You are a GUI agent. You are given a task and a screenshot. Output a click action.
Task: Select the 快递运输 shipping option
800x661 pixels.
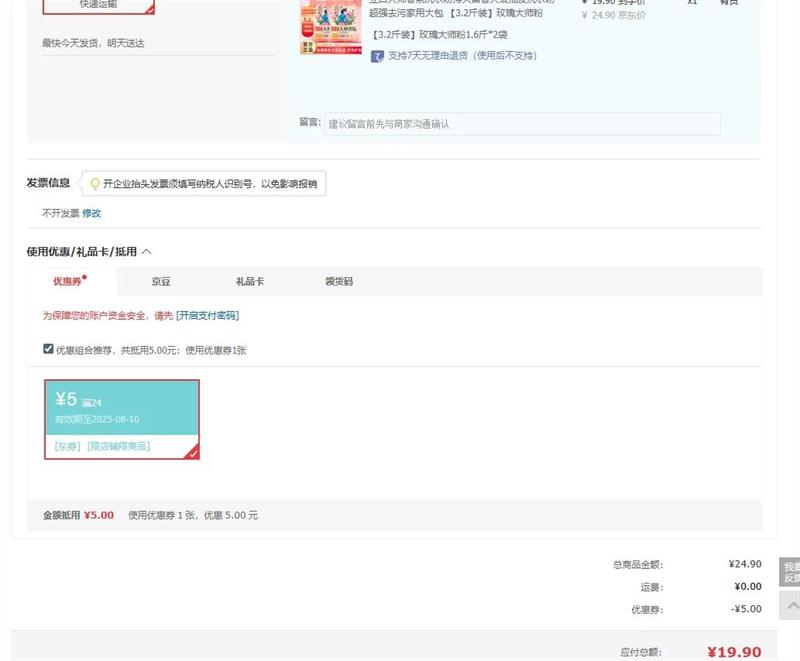point(98,5)
